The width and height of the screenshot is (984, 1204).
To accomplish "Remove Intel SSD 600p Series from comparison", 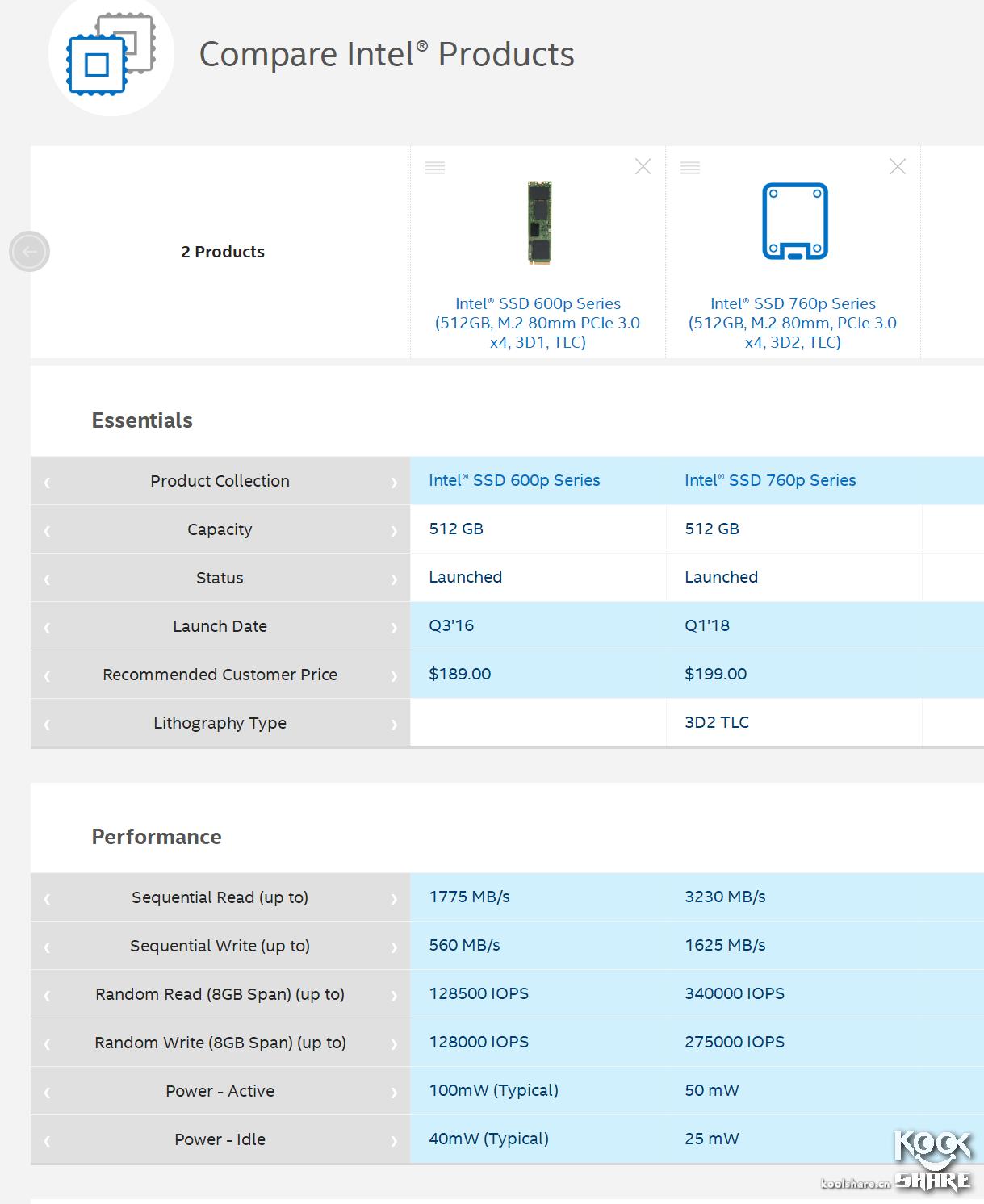I will (x=643, y=167).
